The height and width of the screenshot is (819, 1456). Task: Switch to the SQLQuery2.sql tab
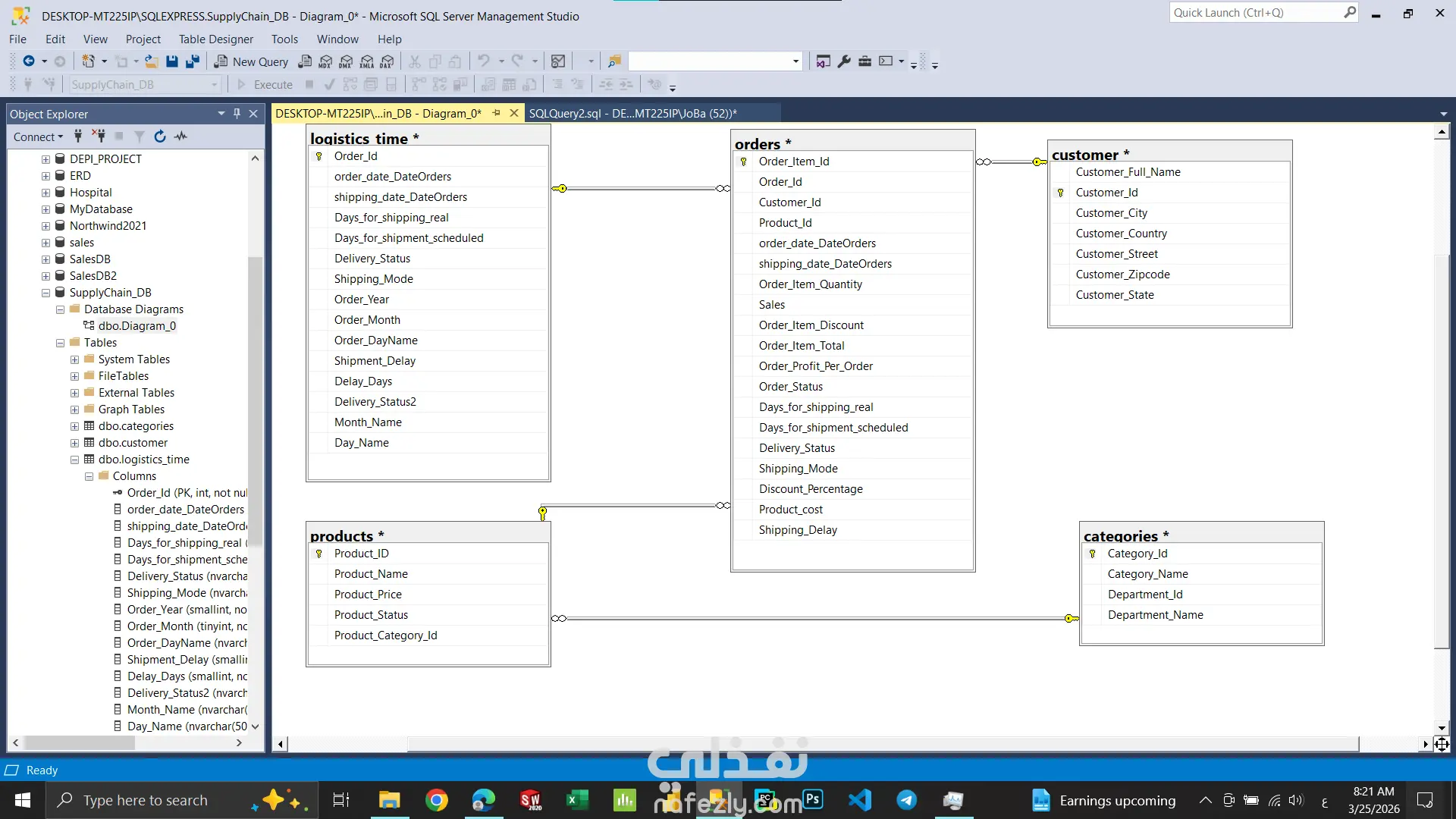[632, 113]
